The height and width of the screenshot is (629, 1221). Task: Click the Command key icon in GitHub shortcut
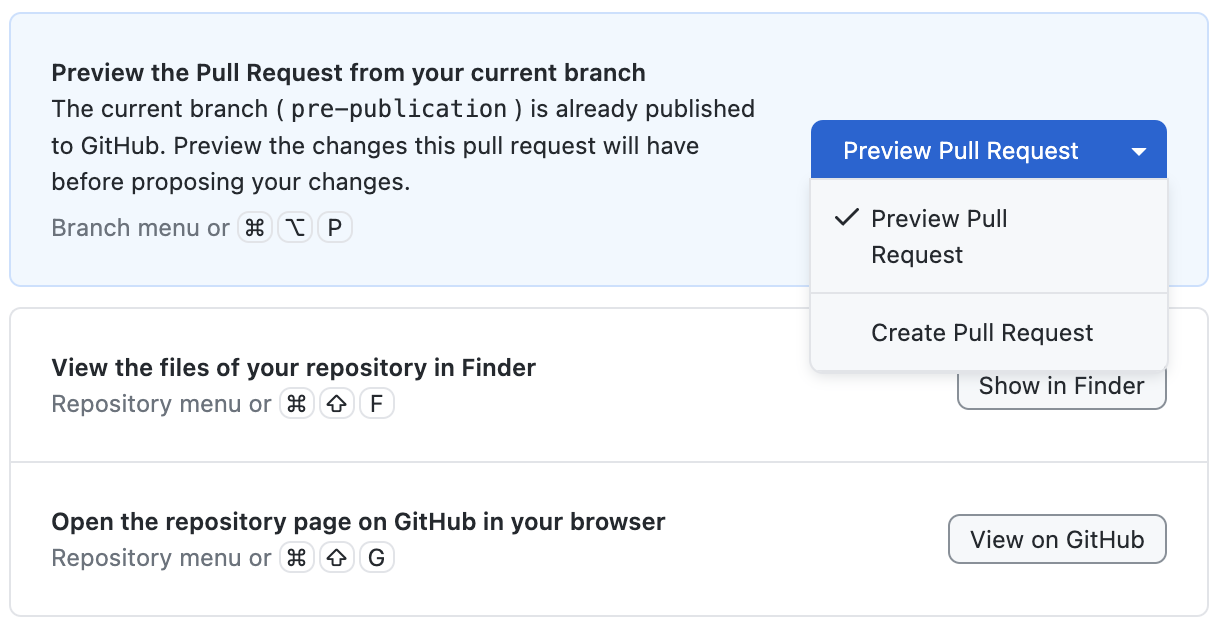point(297,558)
